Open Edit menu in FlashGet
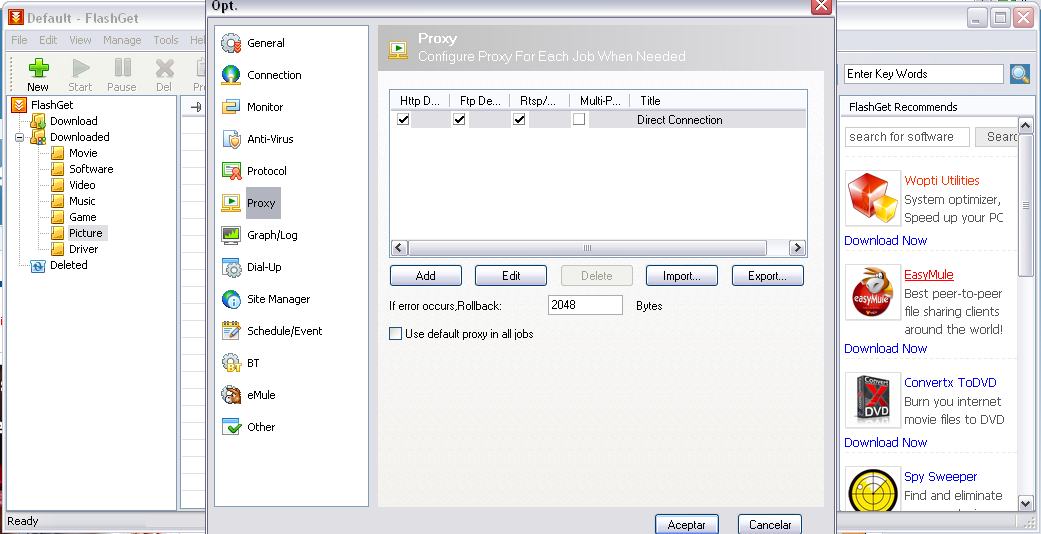The image size is (1041, 534). (x=48, y=40)
